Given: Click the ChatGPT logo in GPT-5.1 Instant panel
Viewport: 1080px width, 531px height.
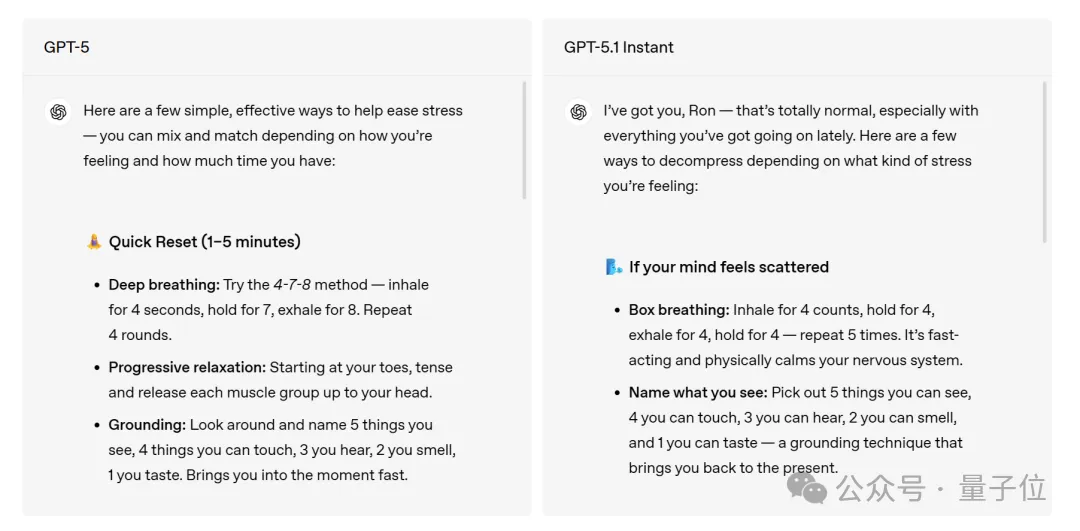Looking at the screenshot, I should point(579,112).
